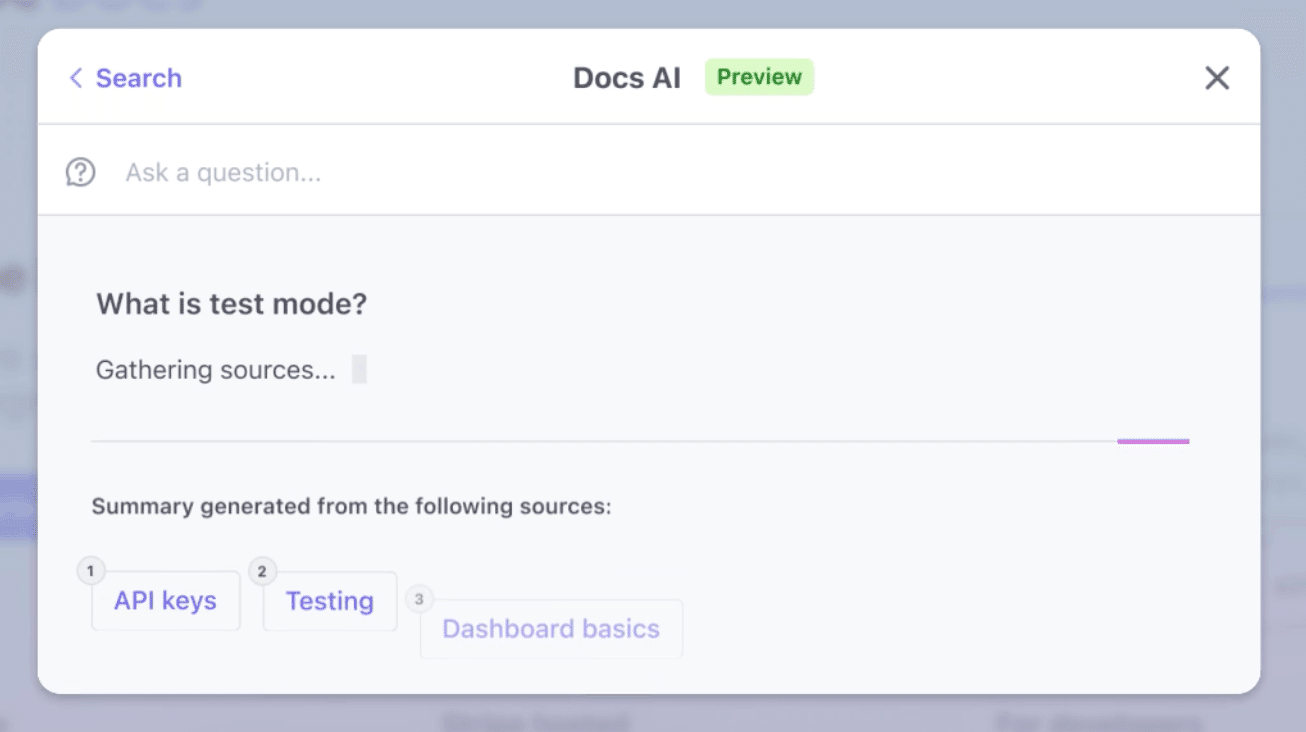Image resolution: width=1306 pixels, height=732 pixels.
Task: Click the number 3 source badge
Action: point(419,599)
